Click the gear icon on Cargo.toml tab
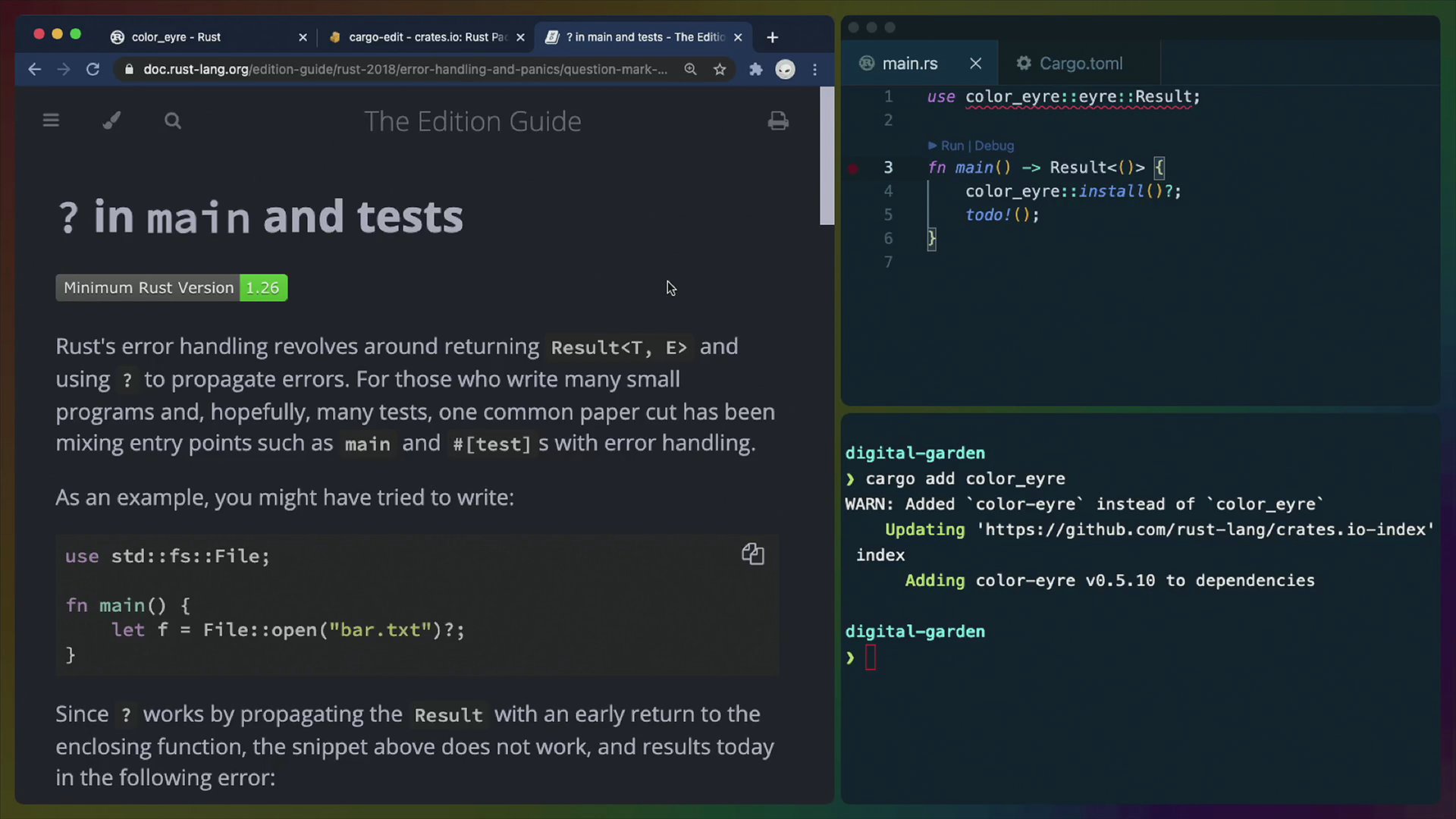Image resolution: width=1456 pixels, height=819 pixels. 1024,64
